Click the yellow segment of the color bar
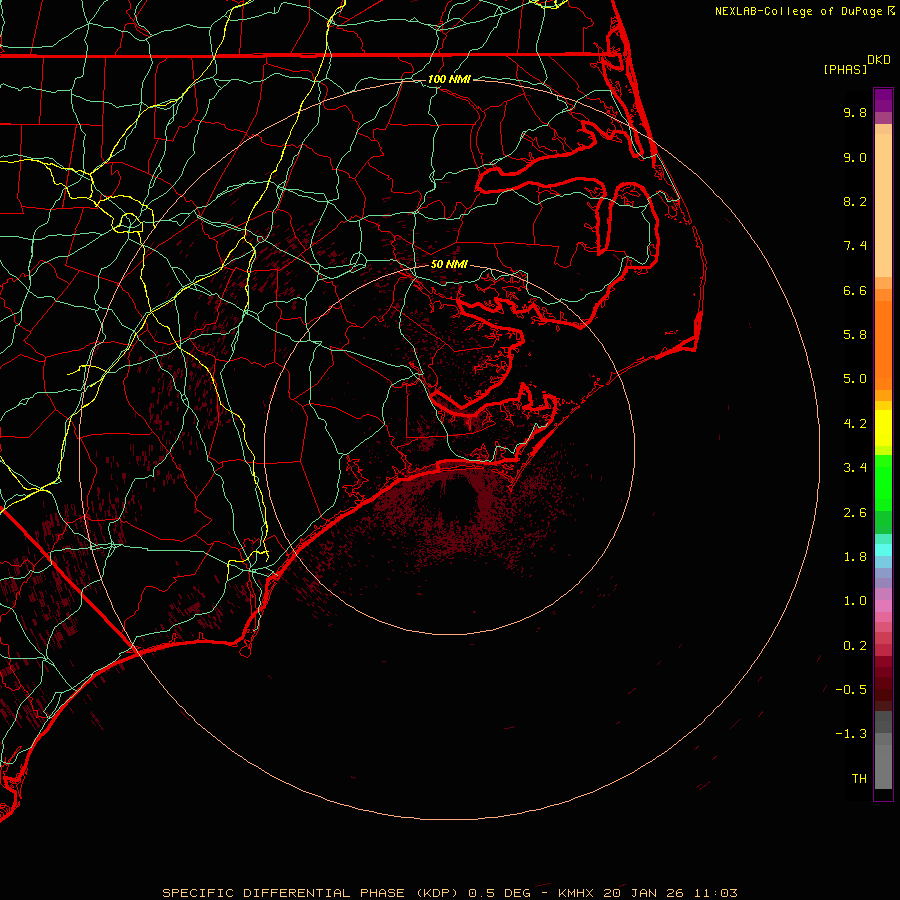The width and height of the screenshot is (900, 900). coord(883,428)
